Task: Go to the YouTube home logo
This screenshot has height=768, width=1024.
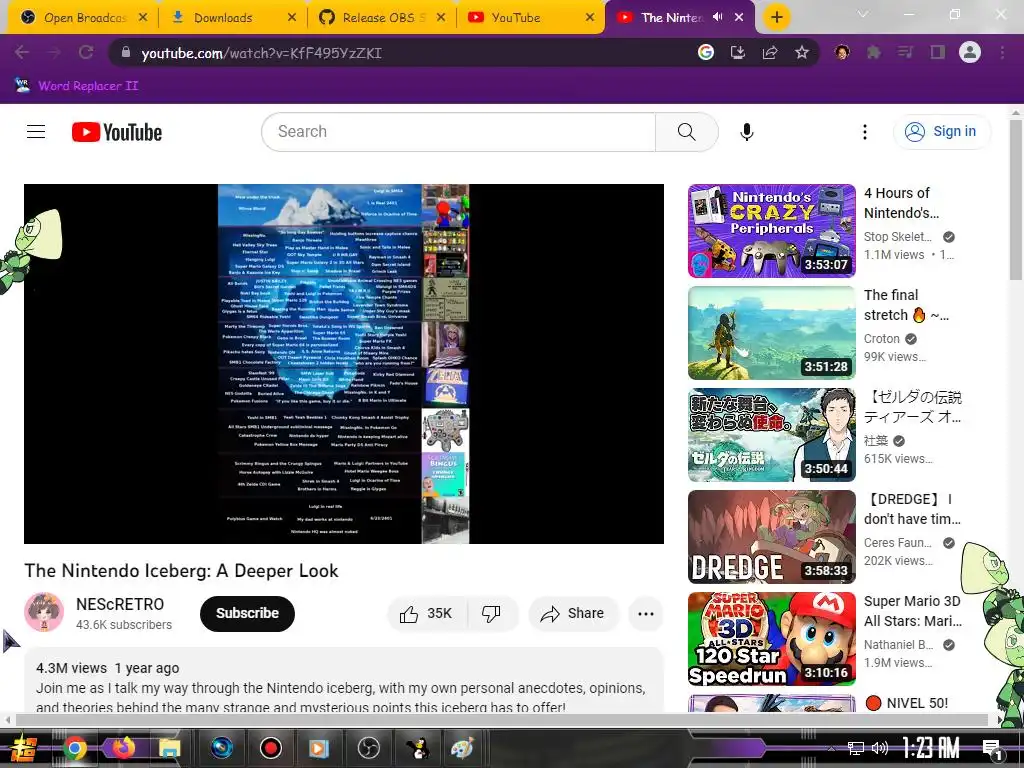Action: click(117, 132)
